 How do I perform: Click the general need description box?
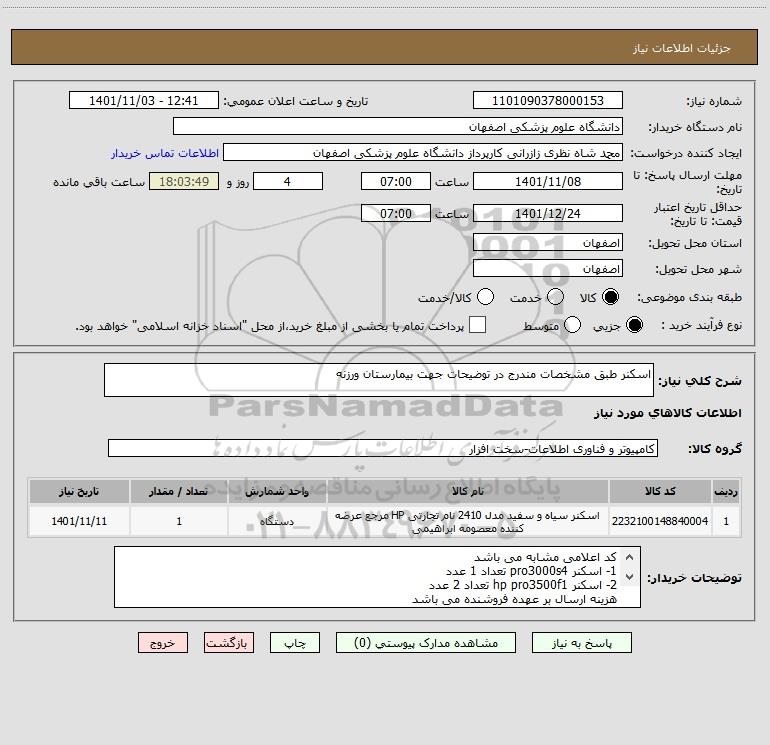pos(379,380)
